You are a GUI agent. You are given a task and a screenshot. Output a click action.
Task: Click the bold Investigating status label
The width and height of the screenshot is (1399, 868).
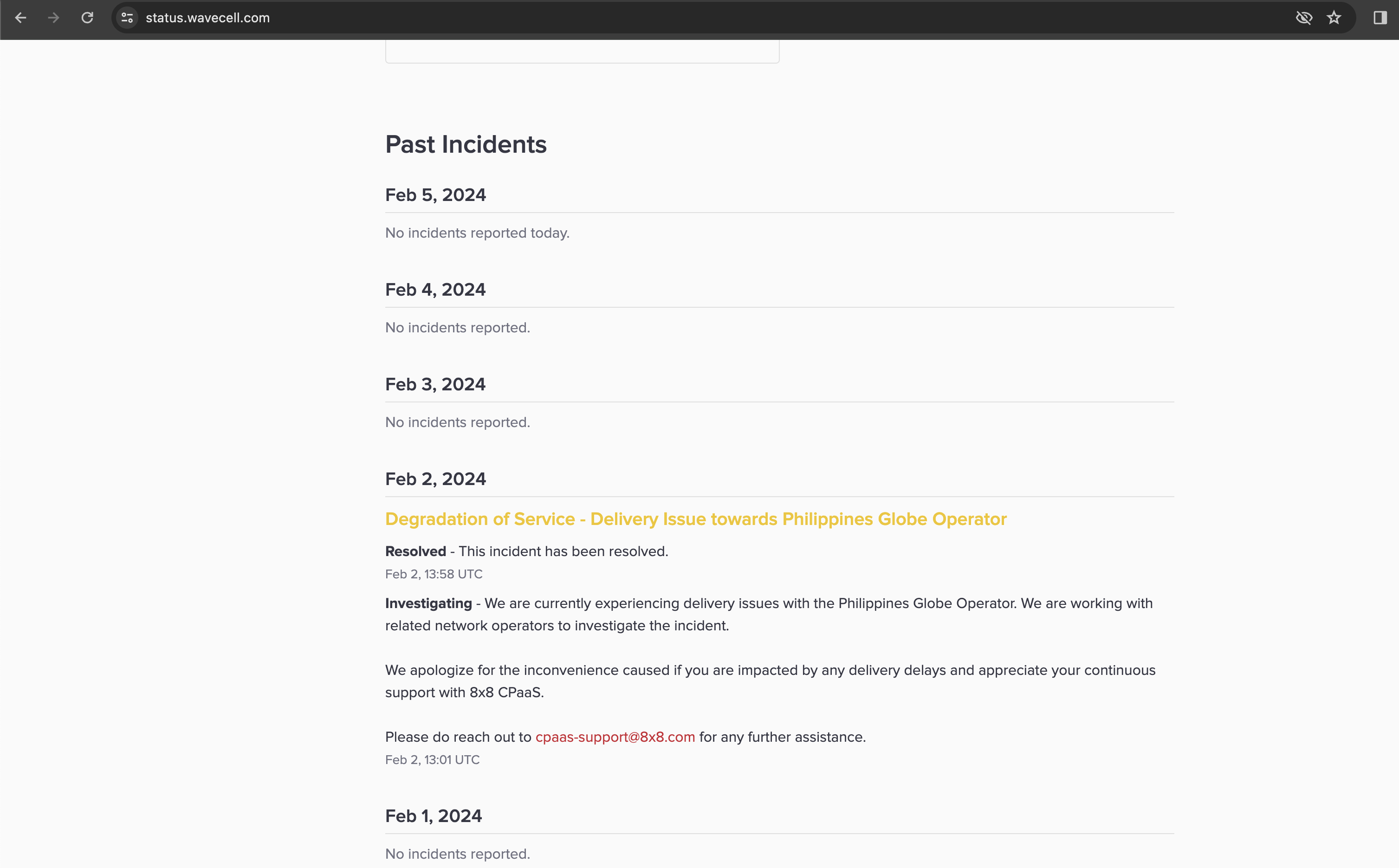(428, 604)
